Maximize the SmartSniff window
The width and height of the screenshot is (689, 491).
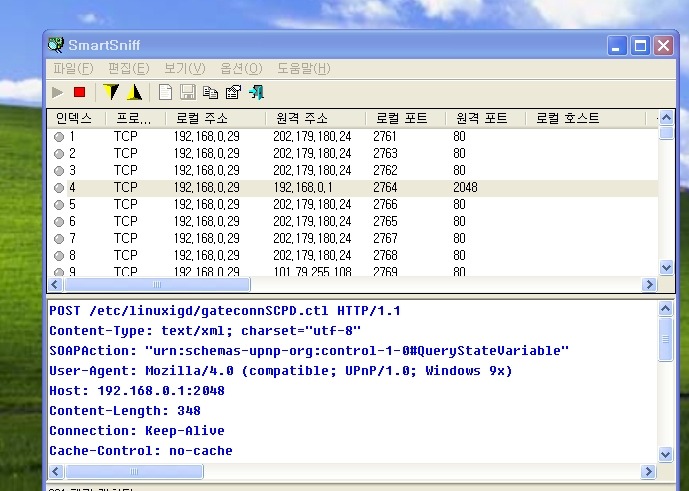(x=640, y=45)
